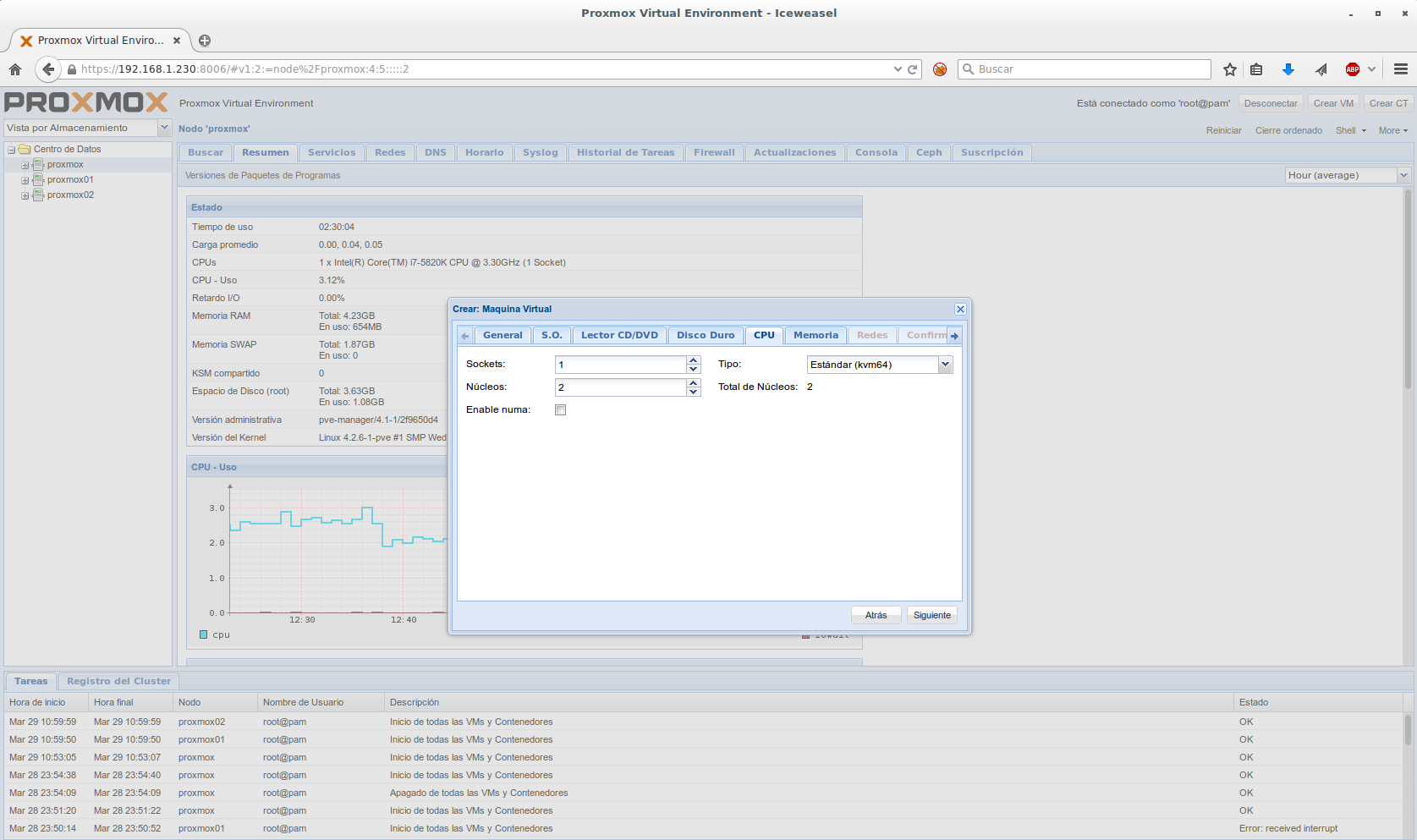The width and height of the screenshot is (1417, 840).
Task: Decrease Núcleos value with down arrow
Action: tap(694, 392)
